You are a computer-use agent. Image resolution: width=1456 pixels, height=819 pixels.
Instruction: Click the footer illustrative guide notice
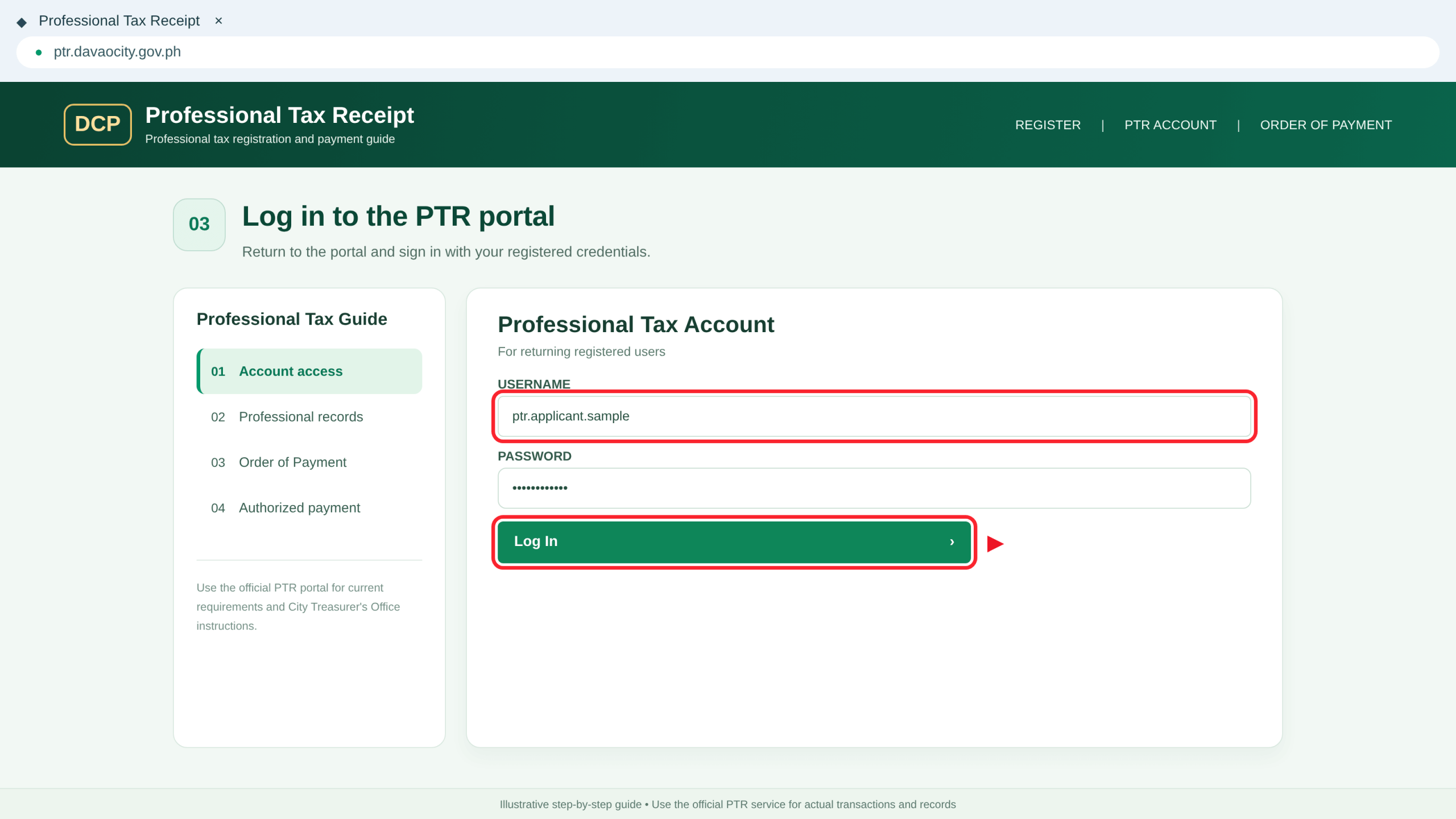click(728, 804)
